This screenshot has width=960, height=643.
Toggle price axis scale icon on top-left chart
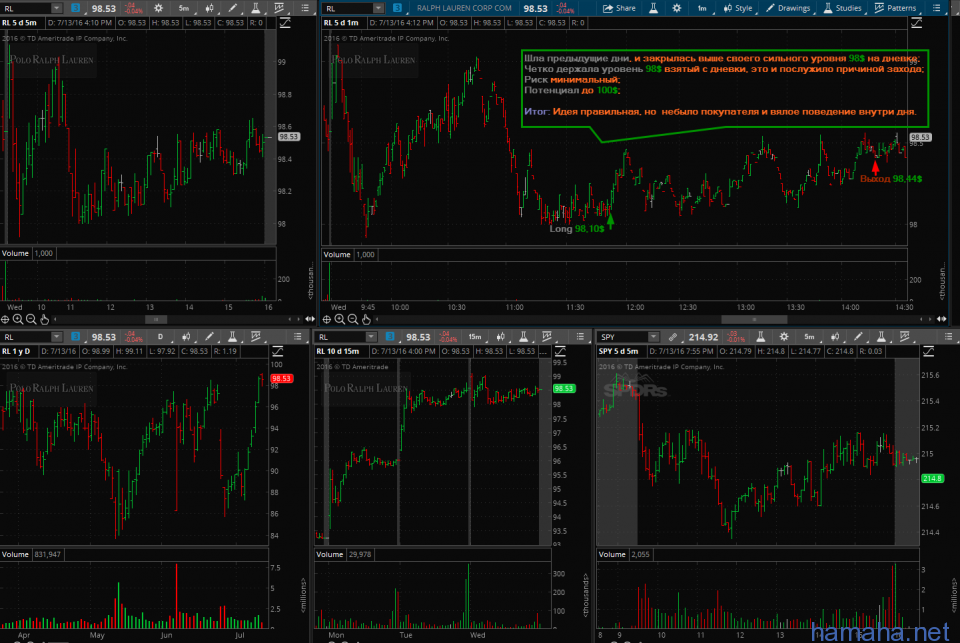[285, 23]
